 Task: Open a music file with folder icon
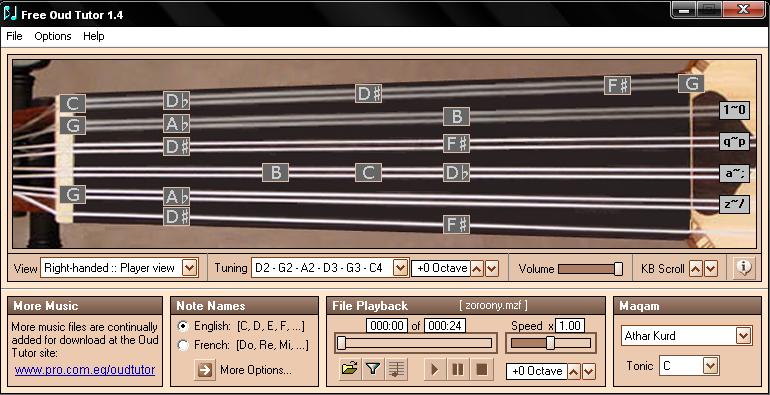tap(349, 368)
